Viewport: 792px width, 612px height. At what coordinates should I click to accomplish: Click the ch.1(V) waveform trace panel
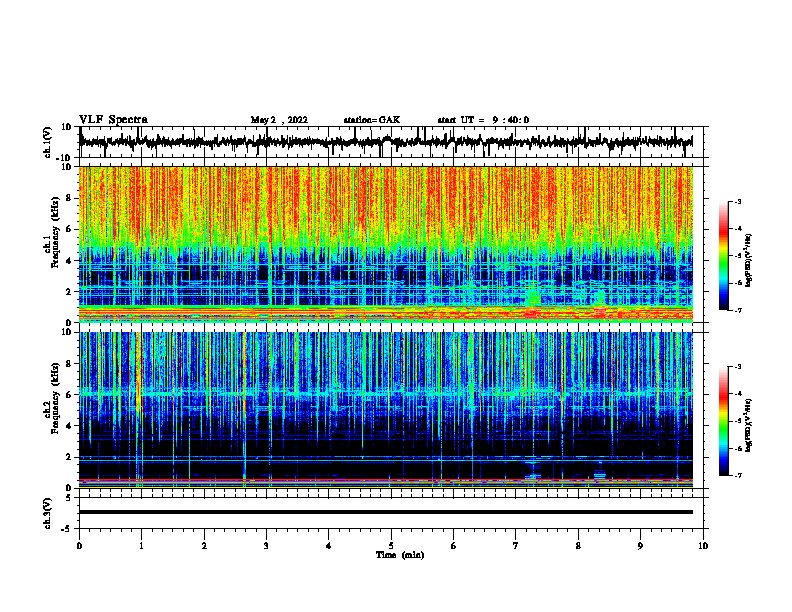coord(391,142)
